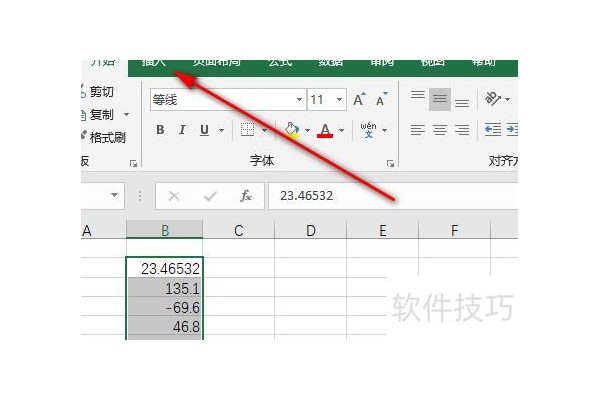Screen dimensions: 600x400
Task: Select the column F header
Action: coord(454,230)
